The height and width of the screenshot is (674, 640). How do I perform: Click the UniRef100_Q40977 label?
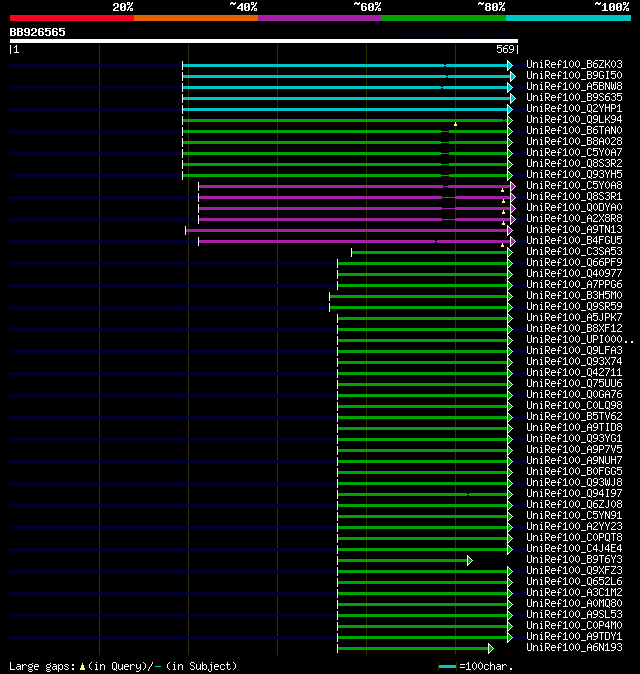574,273
